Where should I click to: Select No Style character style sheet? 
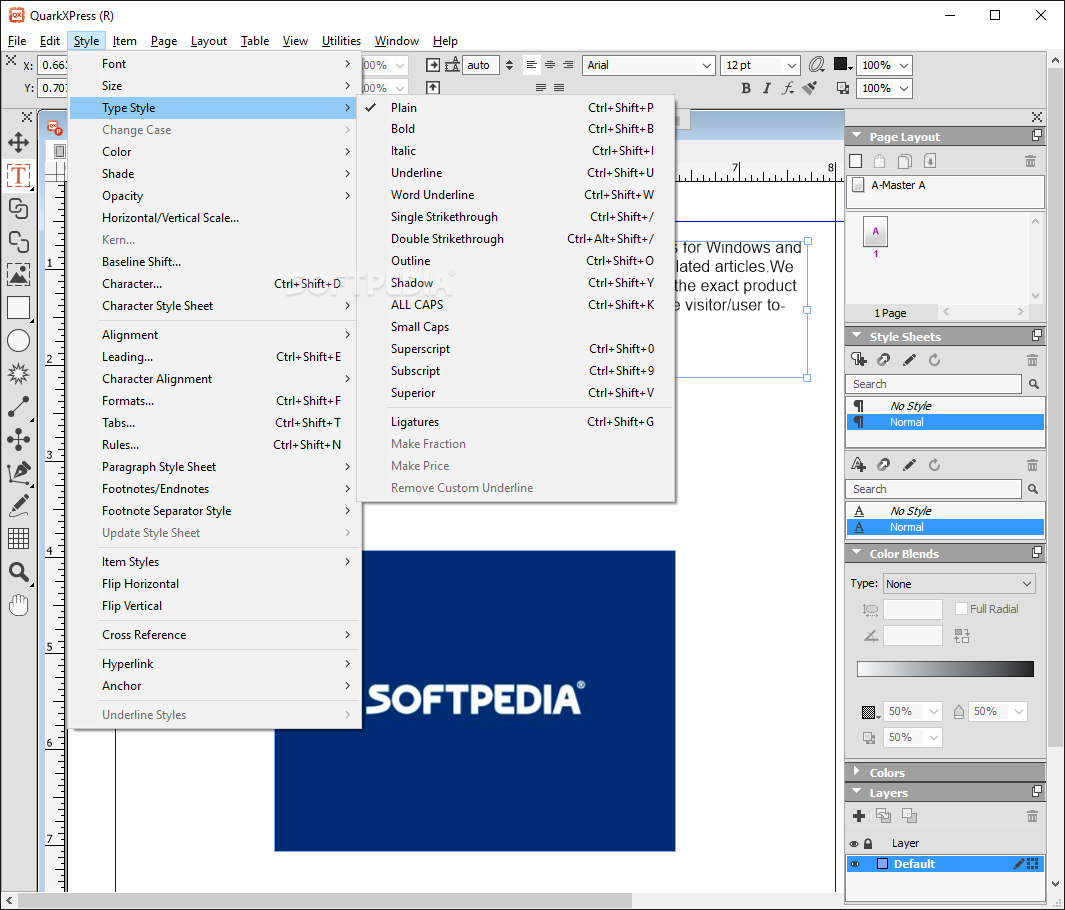click(945, 511)
